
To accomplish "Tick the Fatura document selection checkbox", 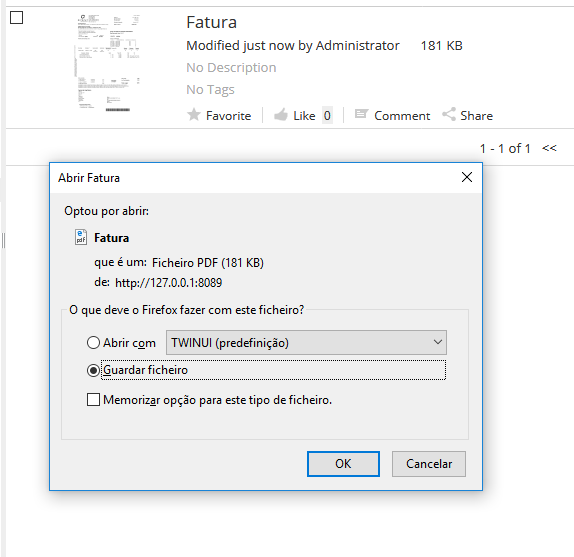I will point(16,17).
